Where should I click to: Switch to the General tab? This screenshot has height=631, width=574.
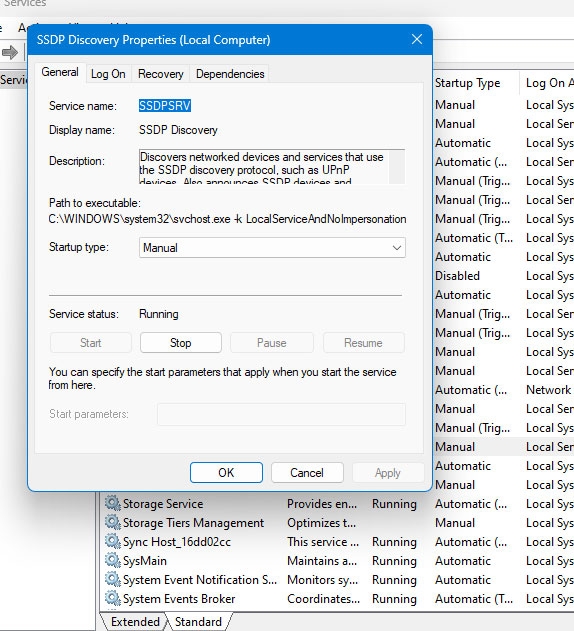point(60,72)
